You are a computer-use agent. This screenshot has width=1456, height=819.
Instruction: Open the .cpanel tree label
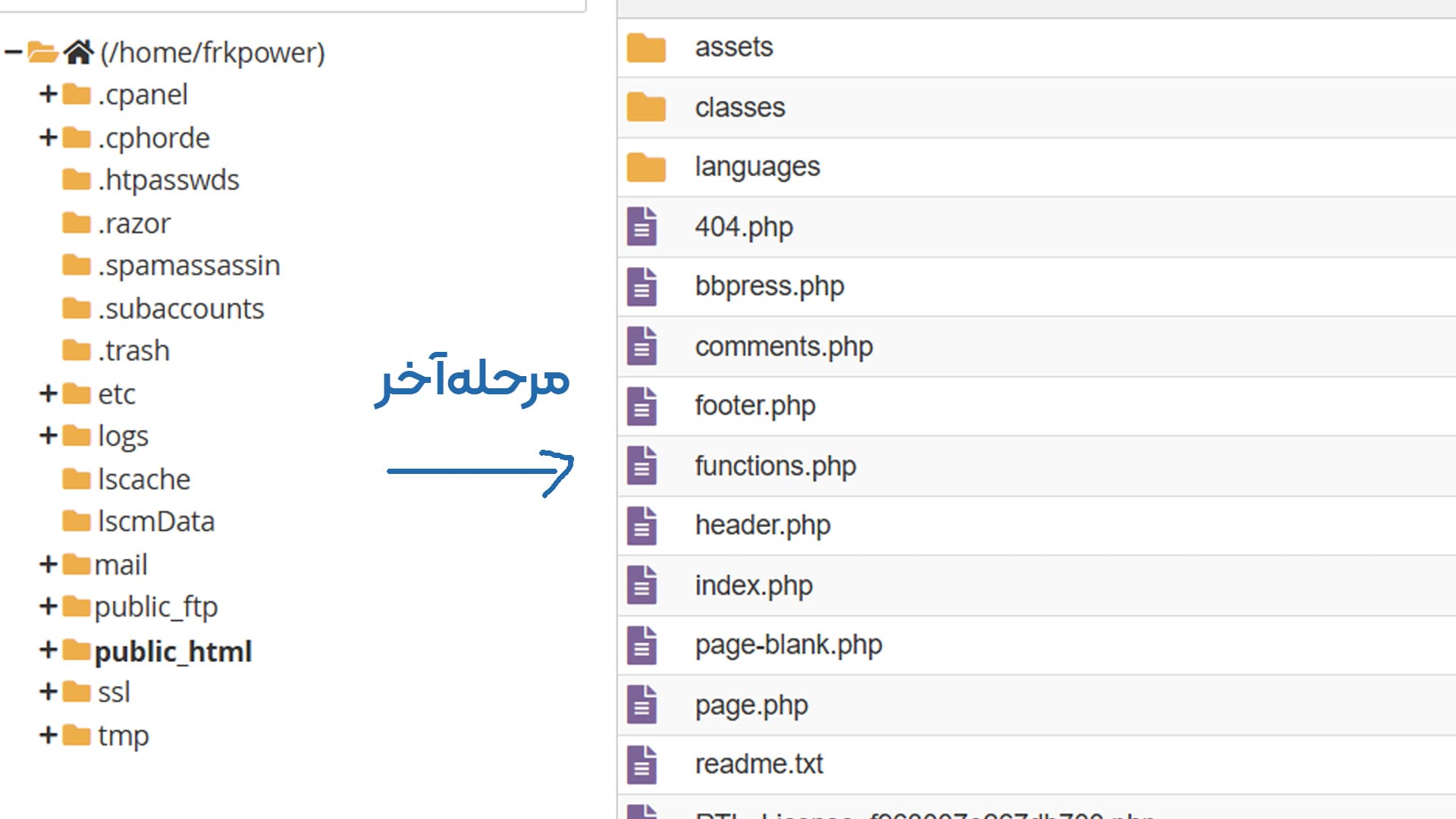pyautogui.click(x=143, y=96)
